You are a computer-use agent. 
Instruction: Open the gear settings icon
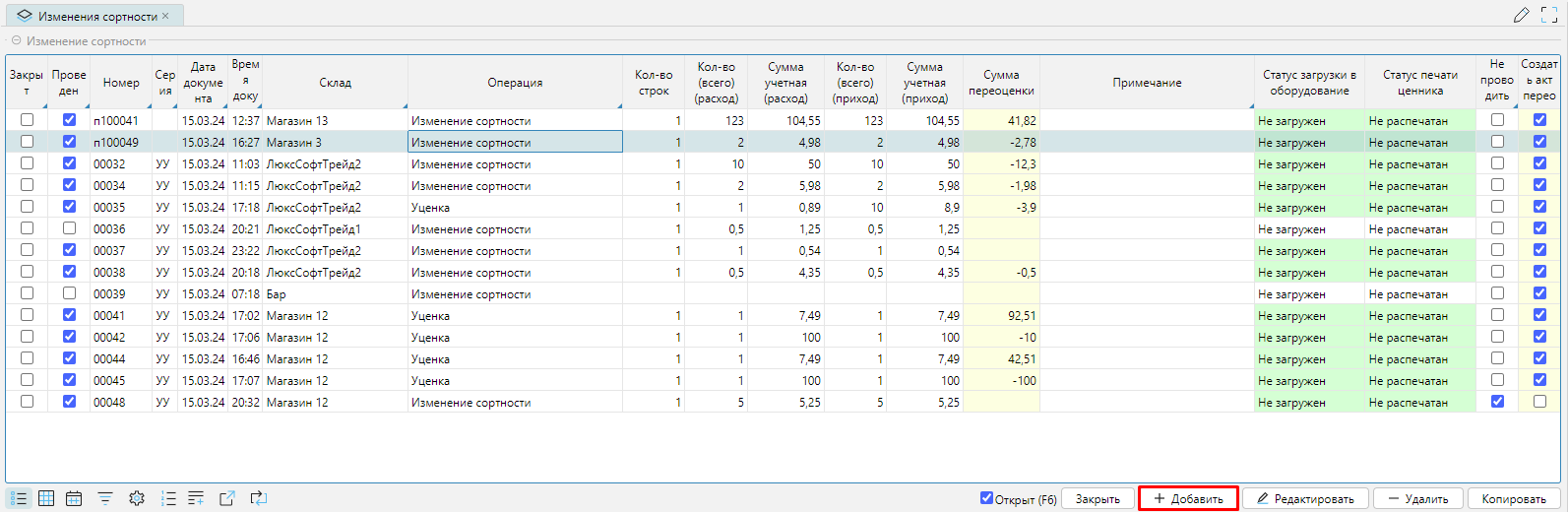(137, 498)
